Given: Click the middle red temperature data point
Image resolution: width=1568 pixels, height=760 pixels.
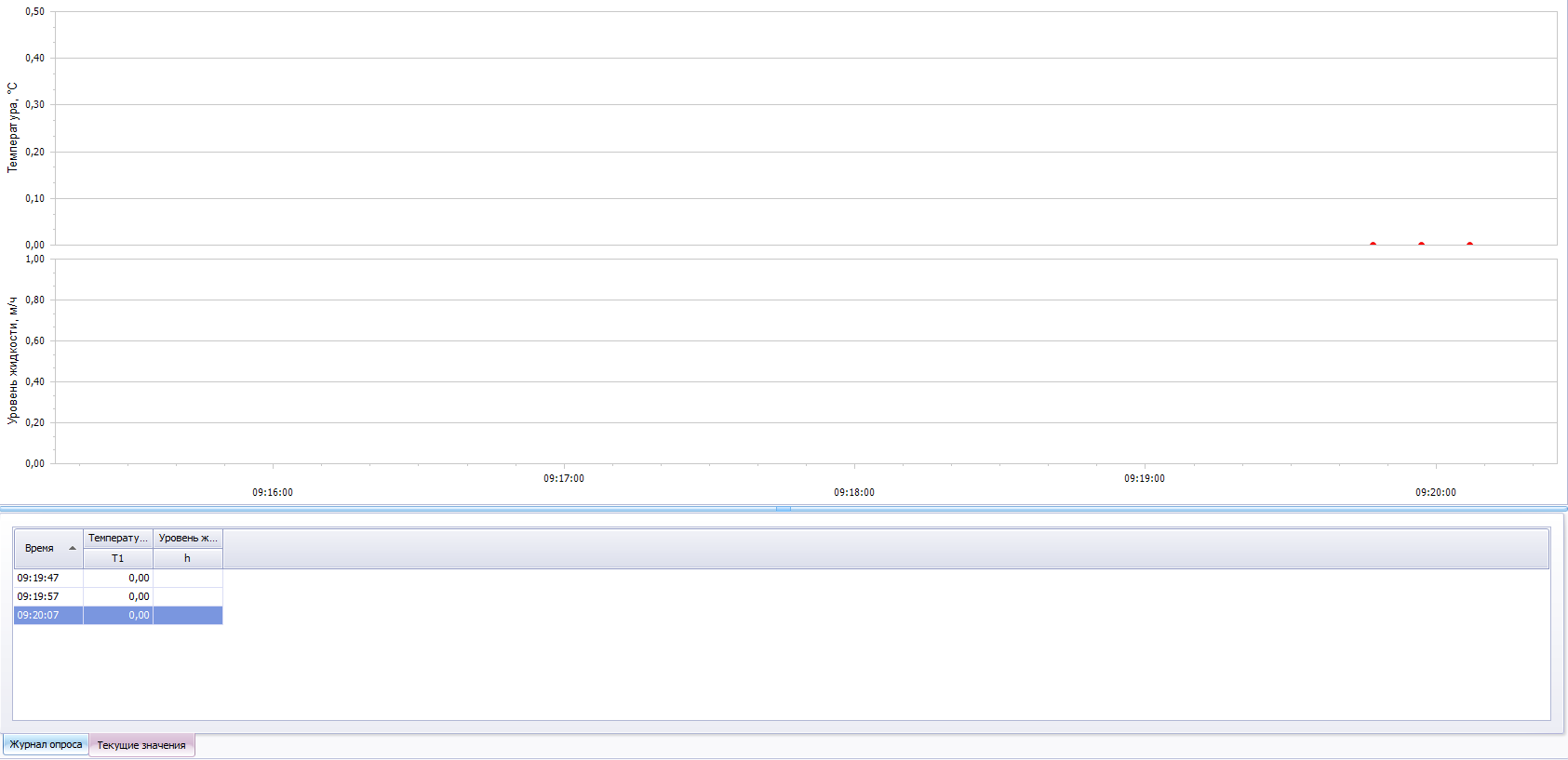Looking at the screenshot, I should tap(1421, 244).
